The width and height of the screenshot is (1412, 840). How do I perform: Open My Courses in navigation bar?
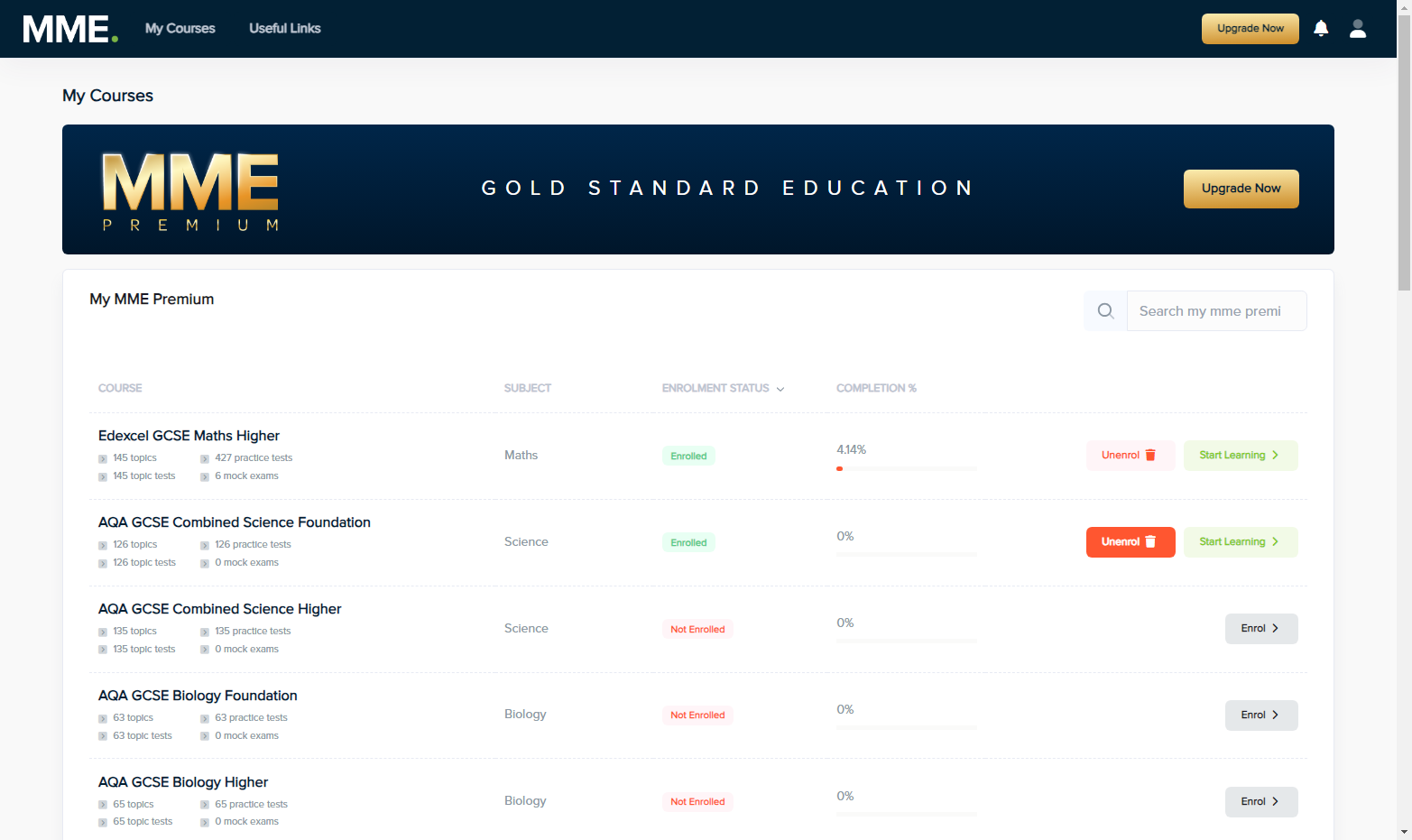(180, 28)
